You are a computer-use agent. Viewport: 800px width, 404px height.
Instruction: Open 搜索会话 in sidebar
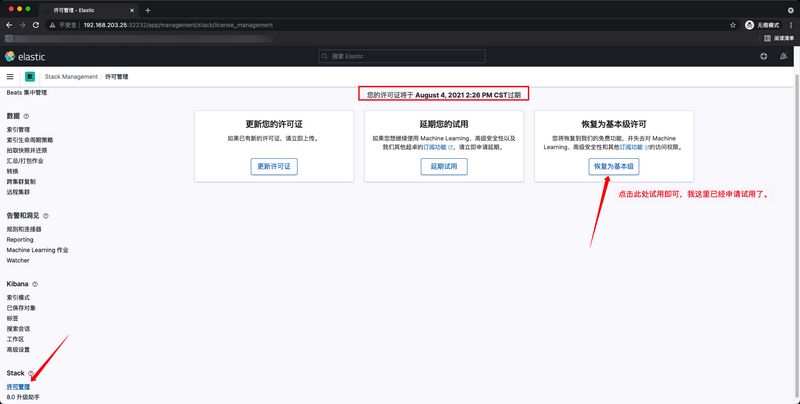pos(18,329)
